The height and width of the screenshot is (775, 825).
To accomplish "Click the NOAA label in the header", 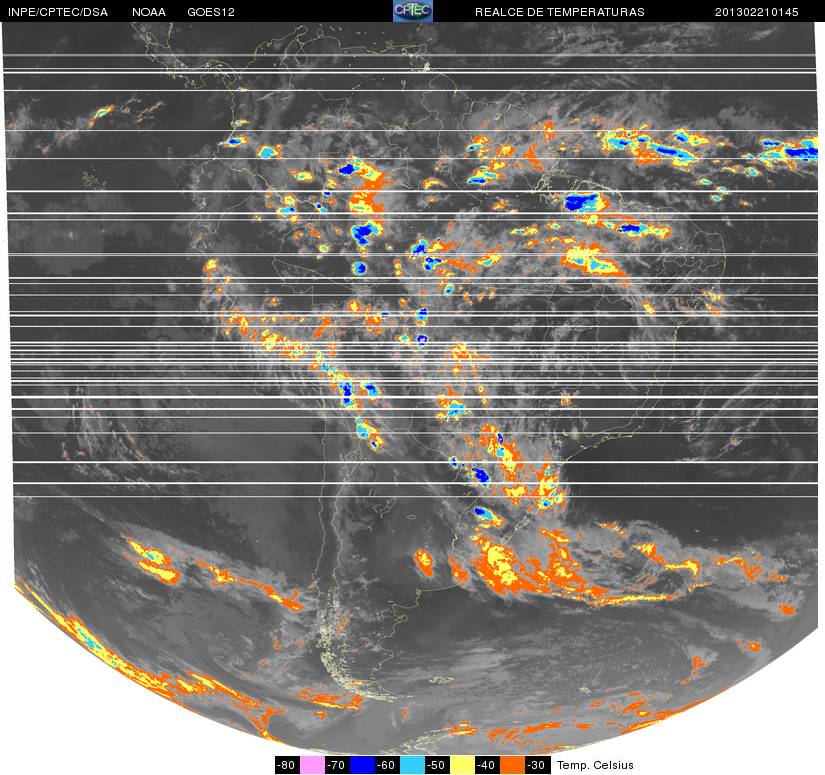I will 149,12.
